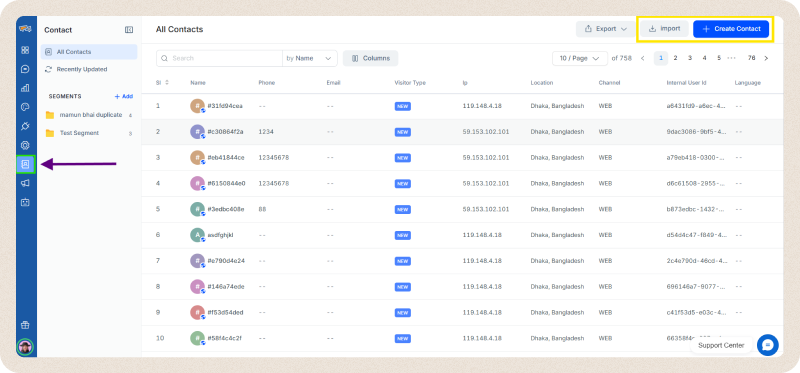Image resolution: width=800 pixels, height=373 pixels.
Task: Go to page 5
Action: click(719, 58)
